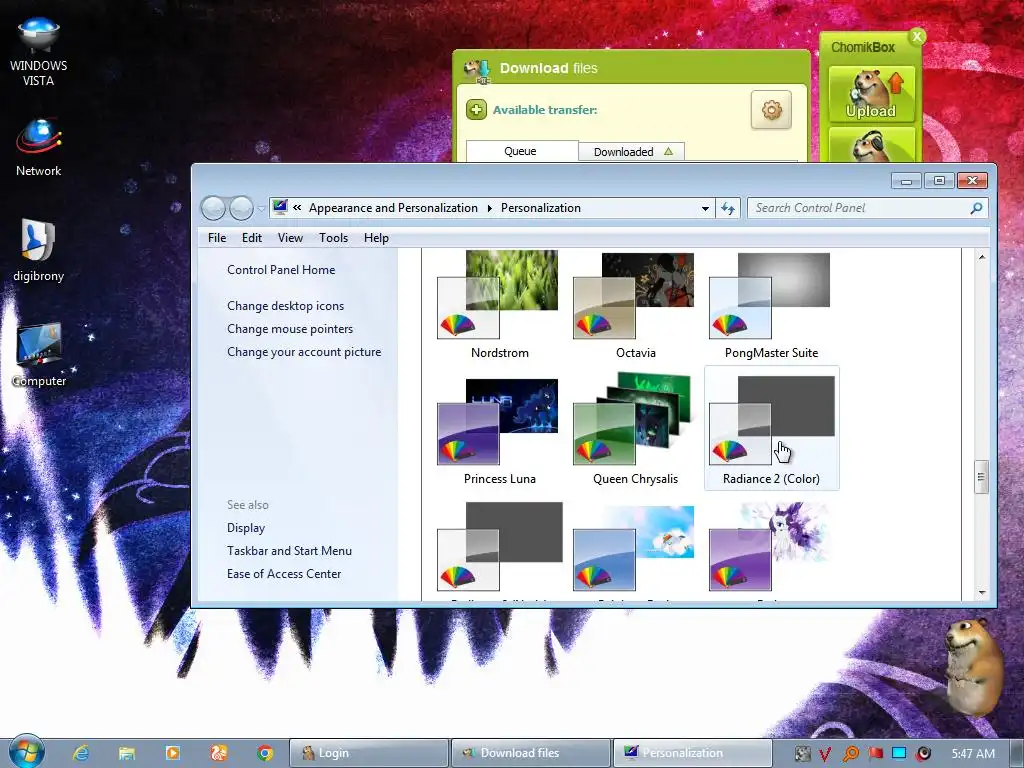Go forward with the Forward arrow button

coord(241,208)
